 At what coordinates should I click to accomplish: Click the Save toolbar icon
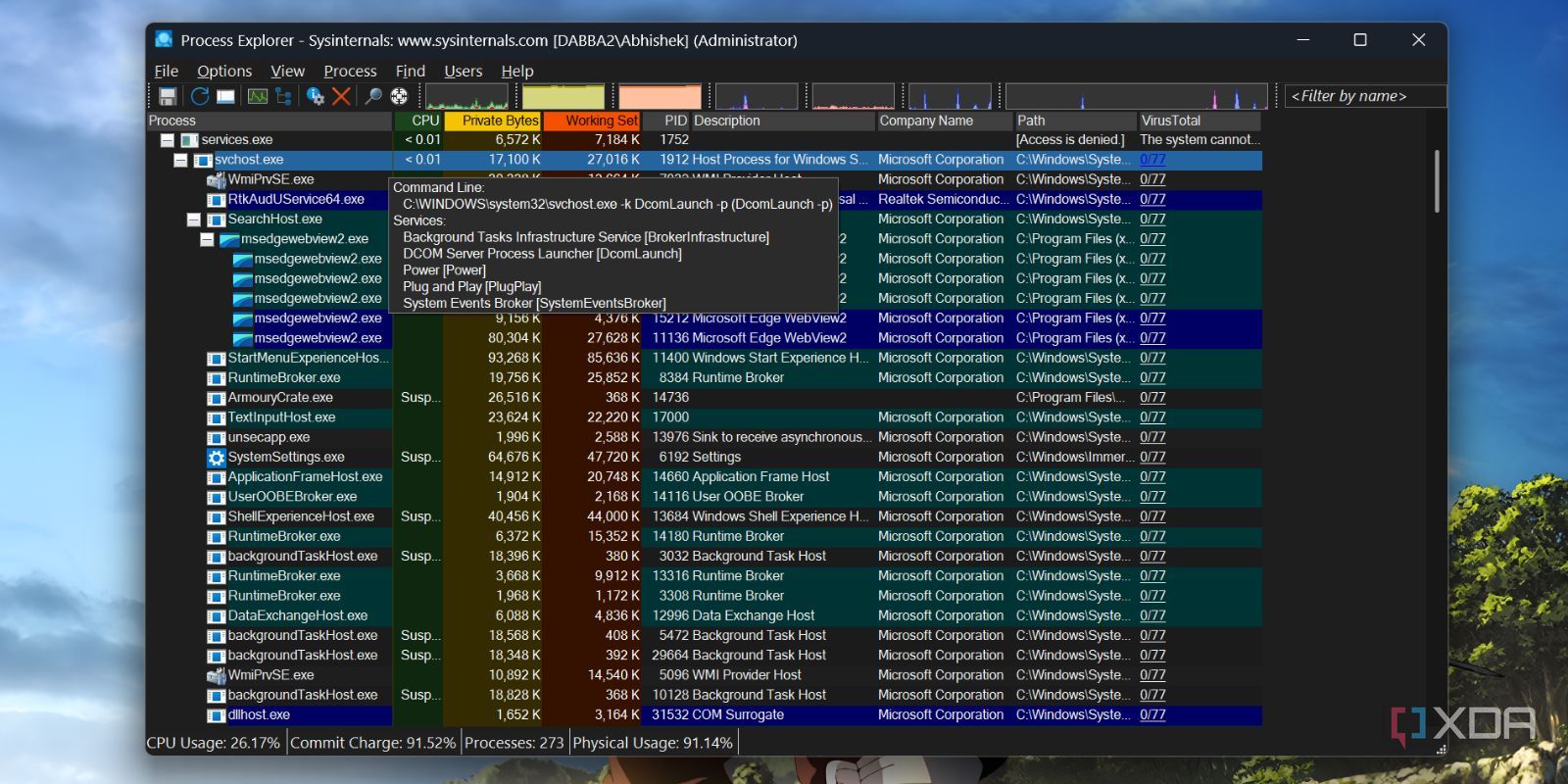pyautogui.click(x=168, y=96)
